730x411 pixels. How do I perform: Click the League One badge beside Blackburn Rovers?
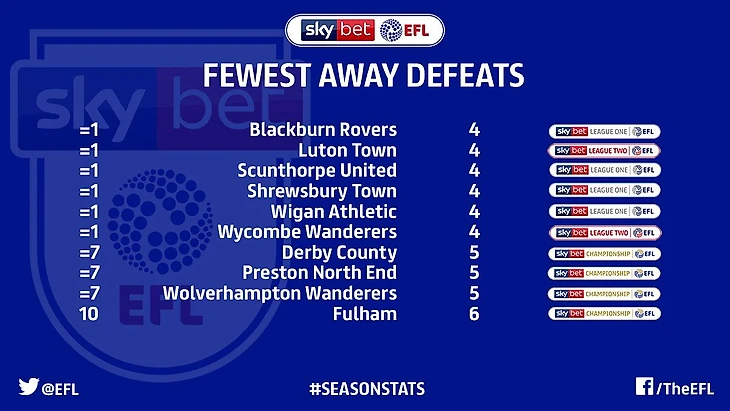coord(604,130)
